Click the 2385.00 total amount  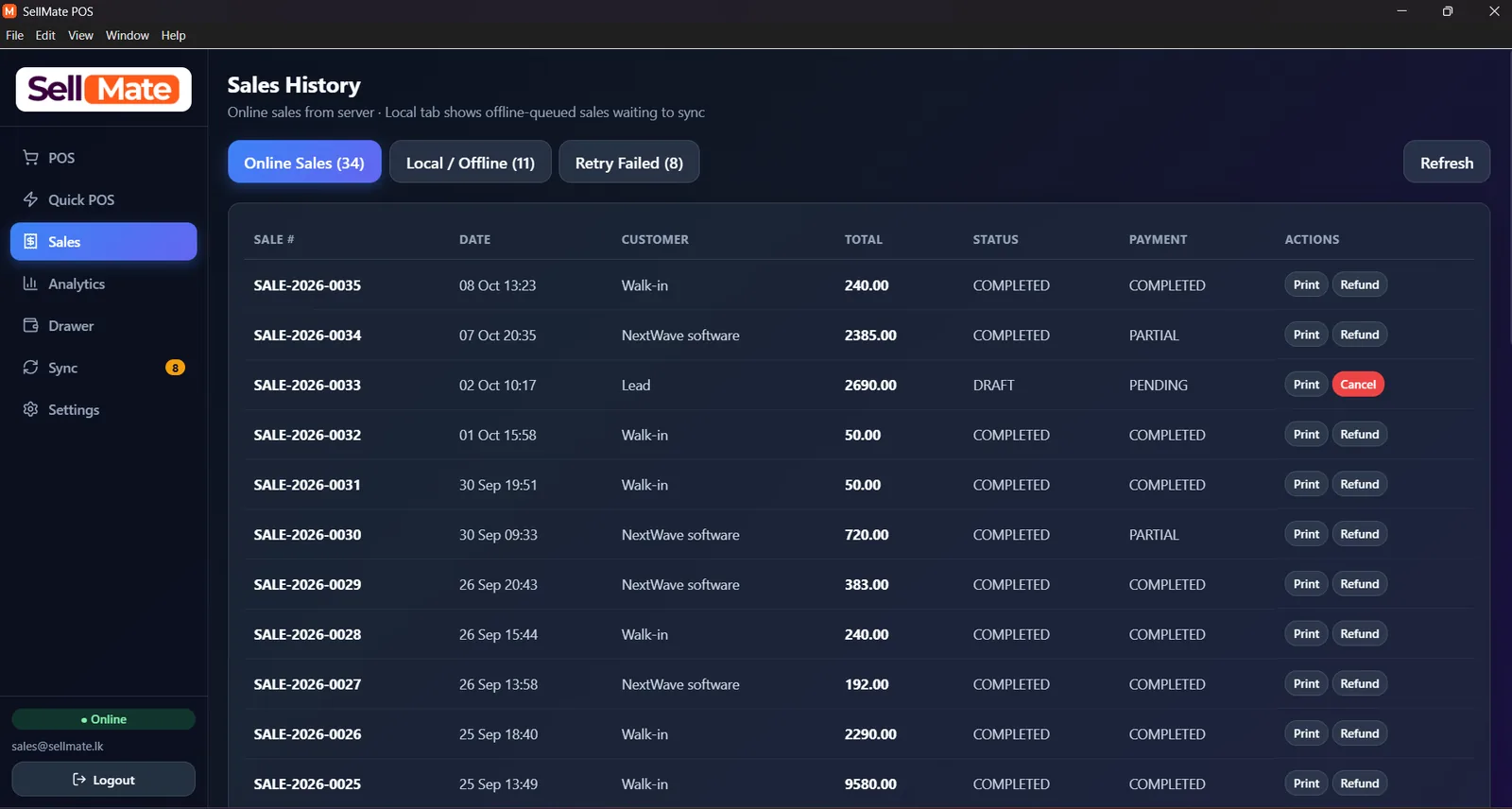(x=870, y=336)
